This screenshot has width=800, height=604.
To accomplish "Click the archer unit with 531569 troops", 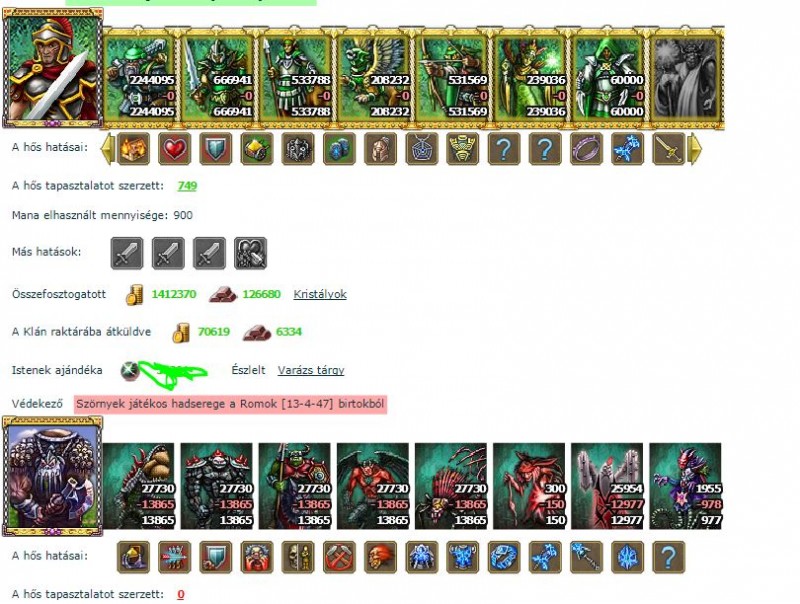I will point(453,78).
